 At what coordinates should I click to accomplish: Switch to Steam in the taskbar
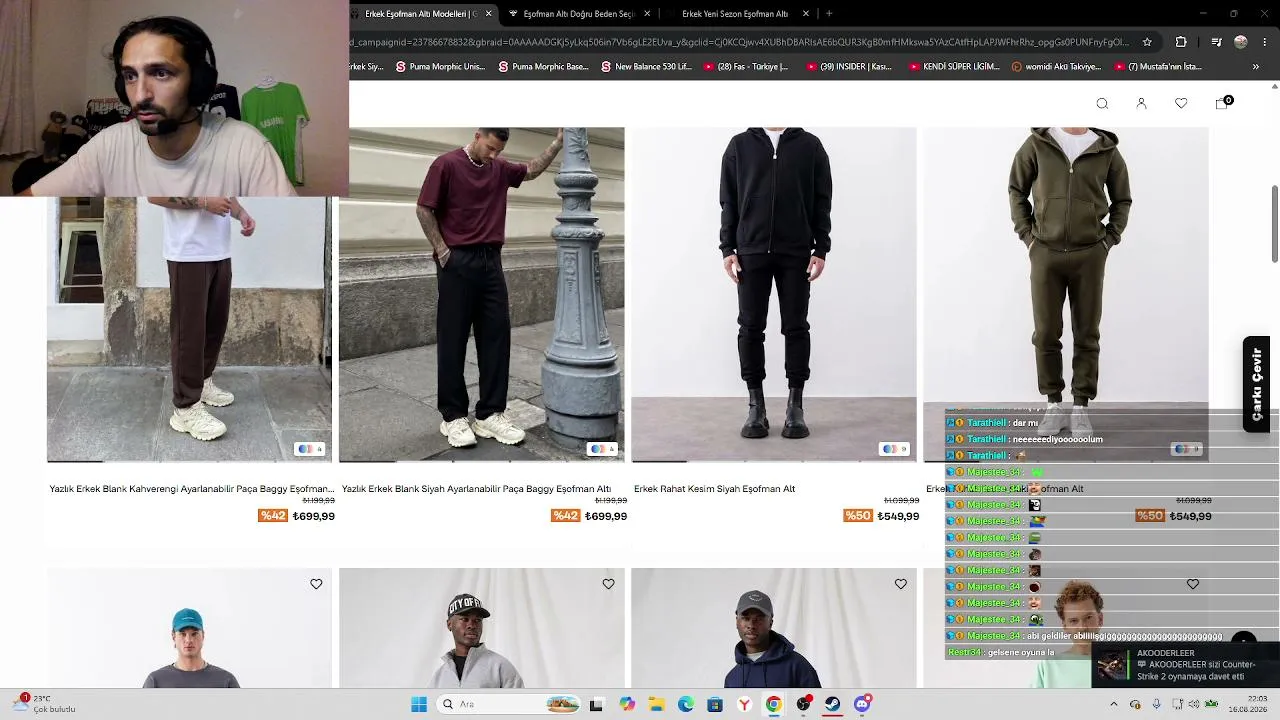[832, 704]
